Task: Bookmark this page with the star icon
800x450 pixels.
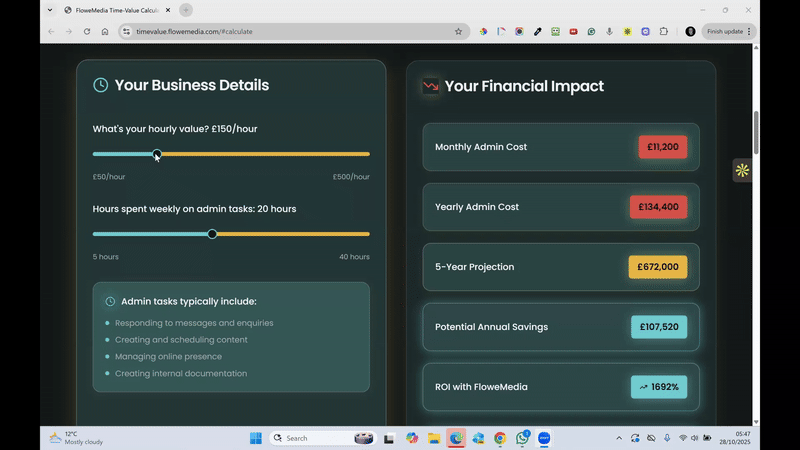Action: coord(459,31)
